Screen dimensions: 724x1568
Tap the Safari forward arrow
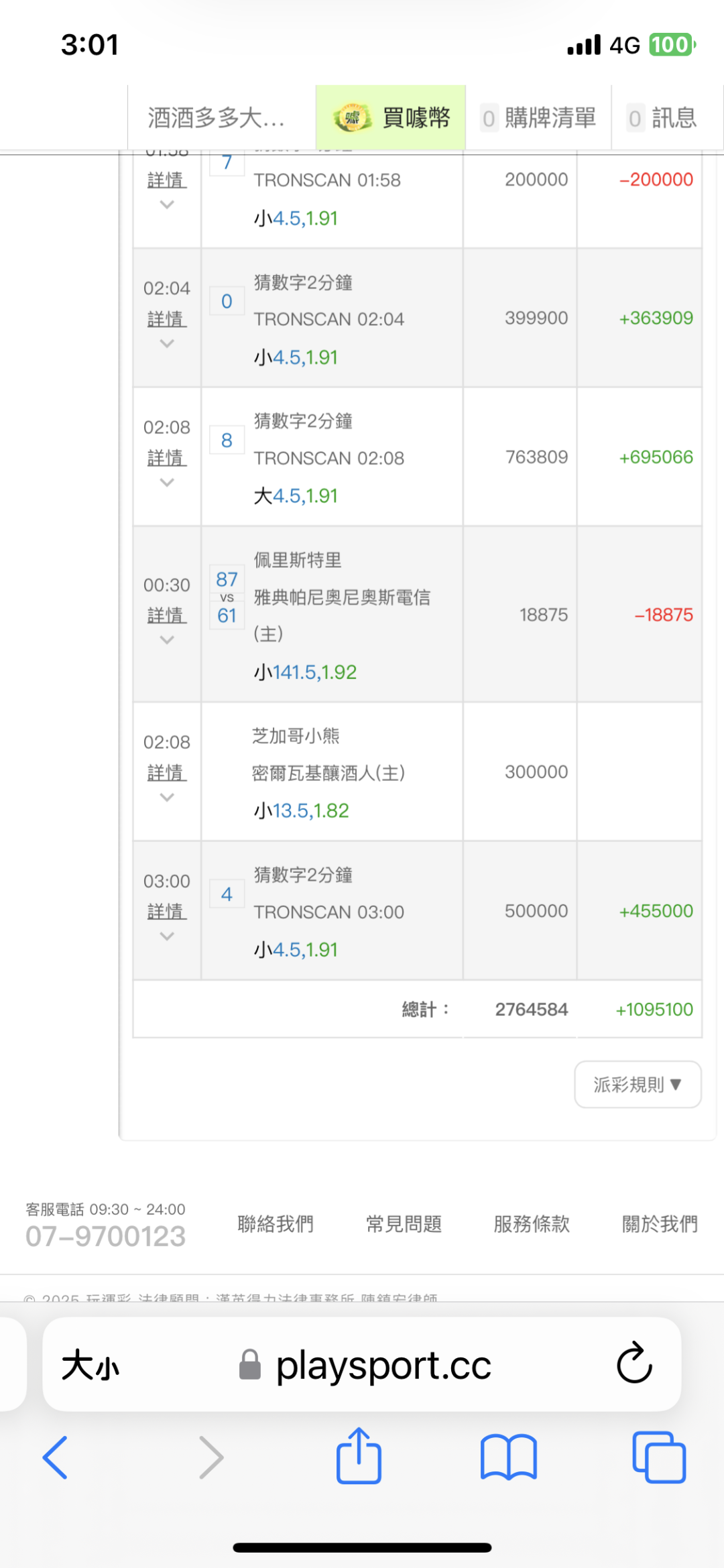click(211, 1457)
